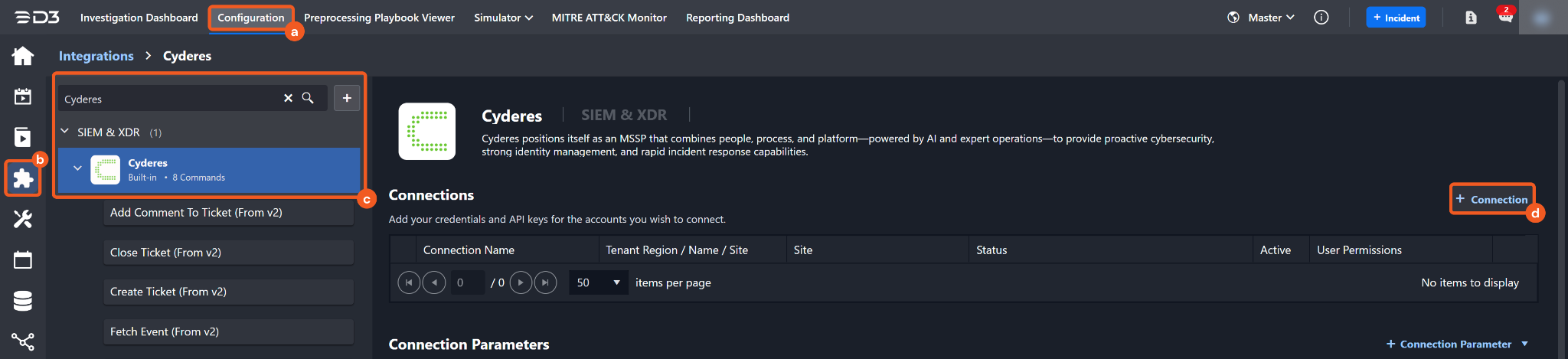This screenshot has height=359, width=1568.
Task: Open the Simulator dropdown menu
Action: (503, 18)
